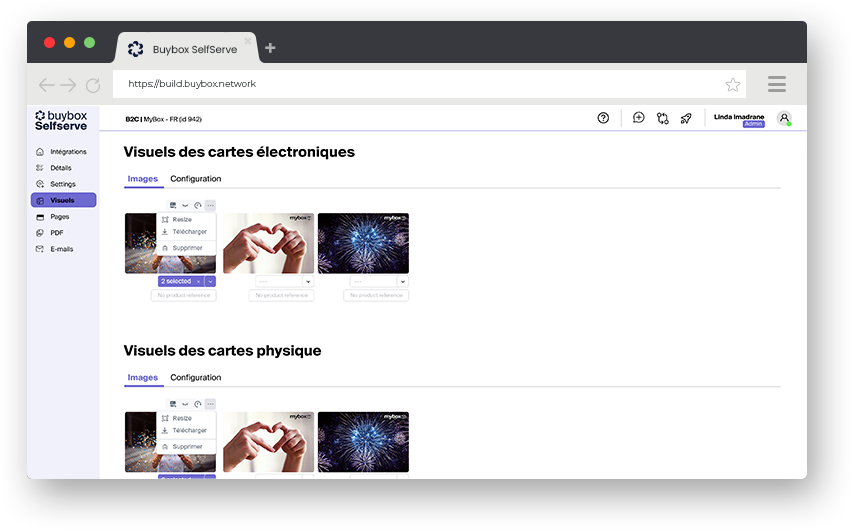Open the dropdown under the heart hands image

(308, 282)
